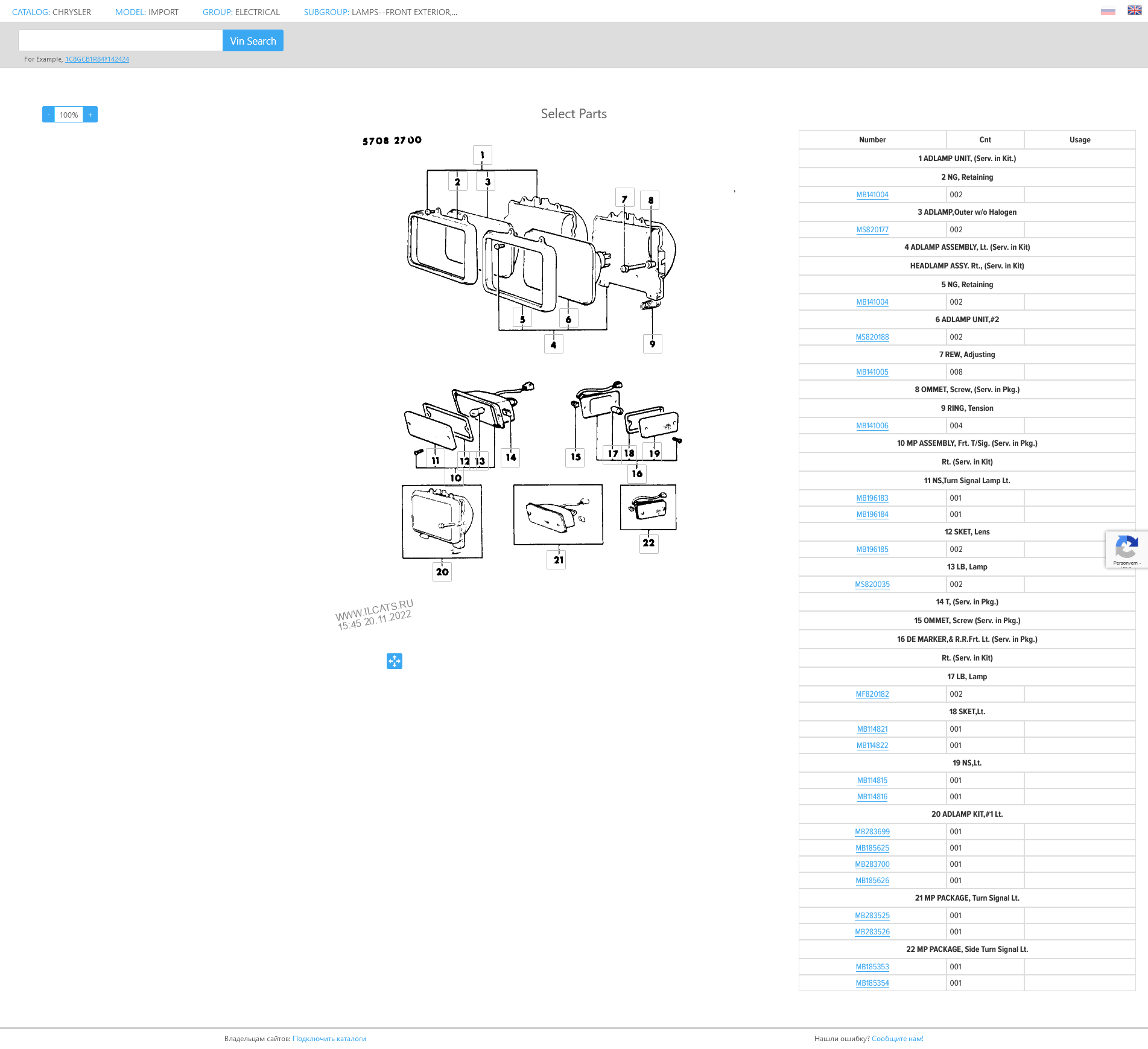Zoom in diagram with plus button
The height and width of the screenshot is (1049, 1148).
coord(90,115)
